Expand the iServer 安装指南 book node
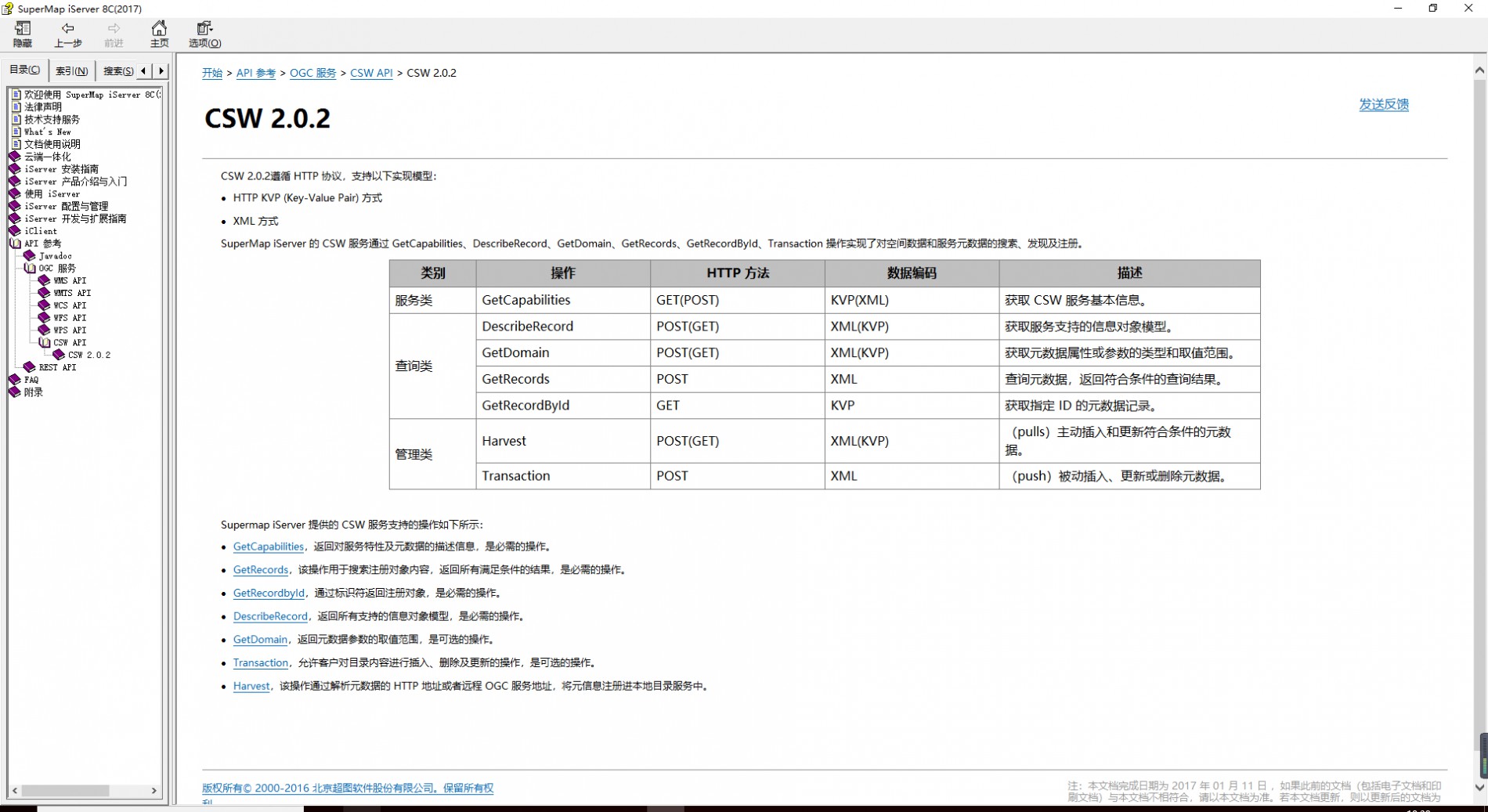 coord(15,169)
